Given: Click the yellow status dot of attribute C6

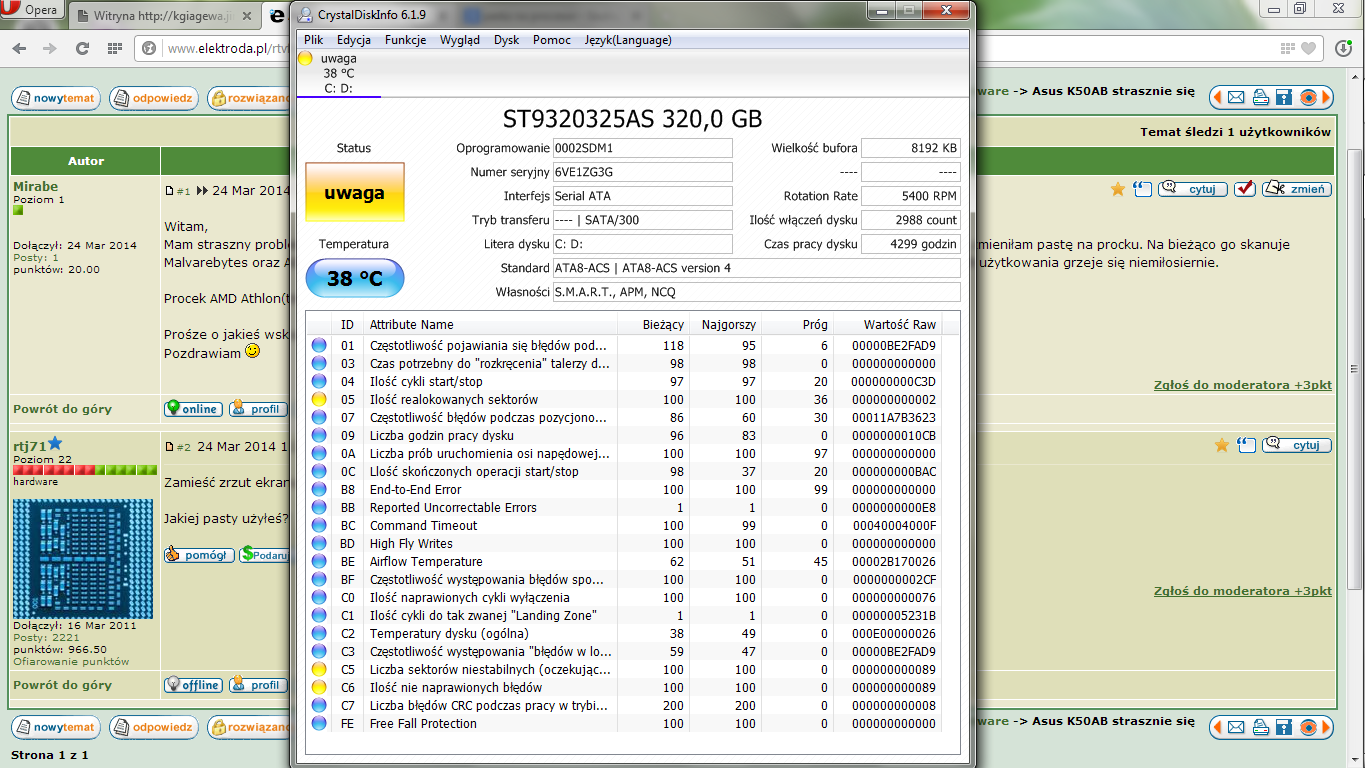Looking at the screenshot, I should pos(319,687).
